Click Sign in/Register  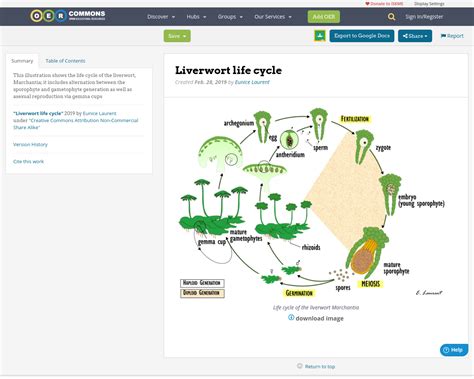424,17
